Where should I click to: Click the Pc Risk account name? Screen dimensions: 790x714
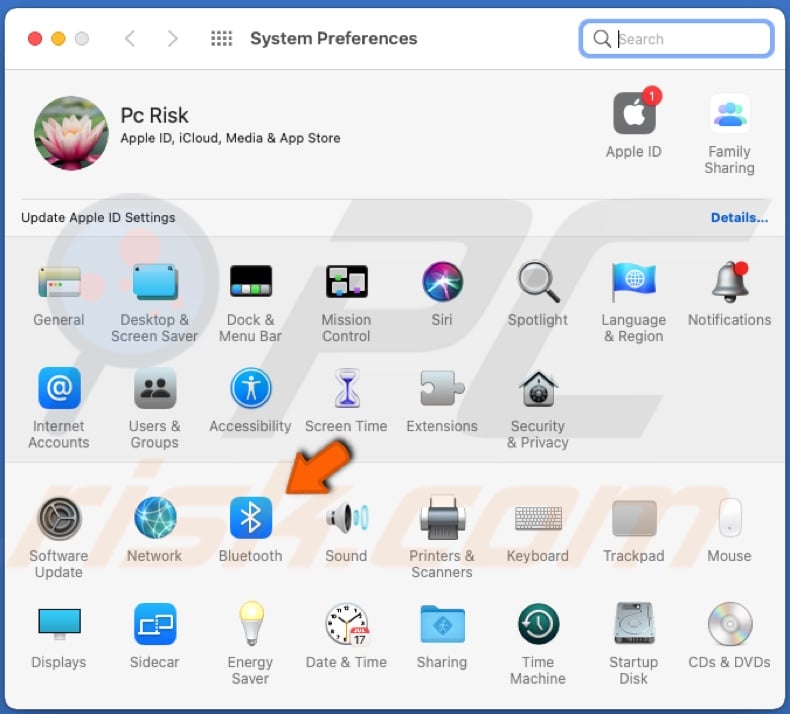pos(154,115)
